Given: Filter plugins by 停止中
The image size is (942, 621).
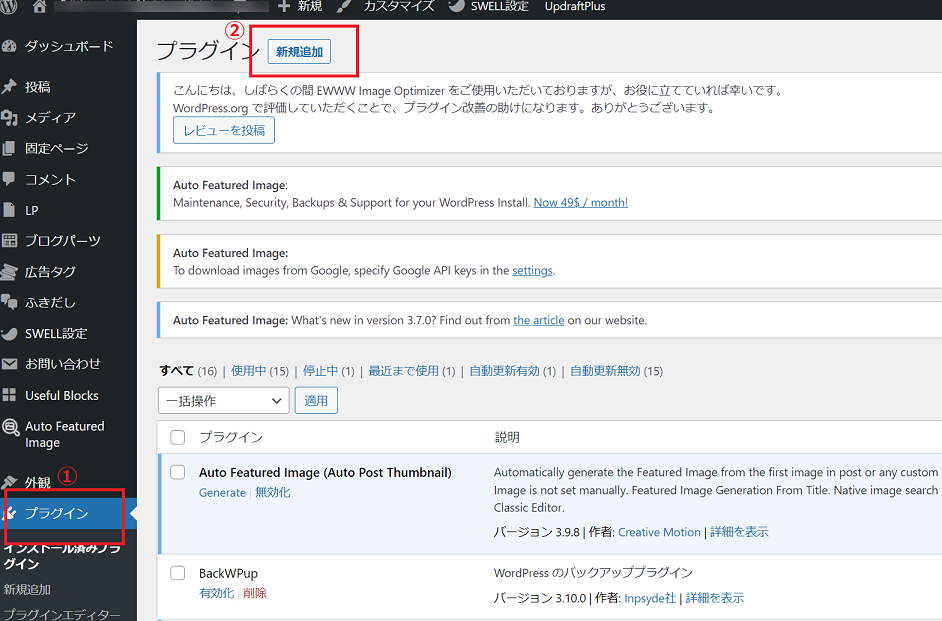Looking at the screenshot, I should click(x=320, y=371).
